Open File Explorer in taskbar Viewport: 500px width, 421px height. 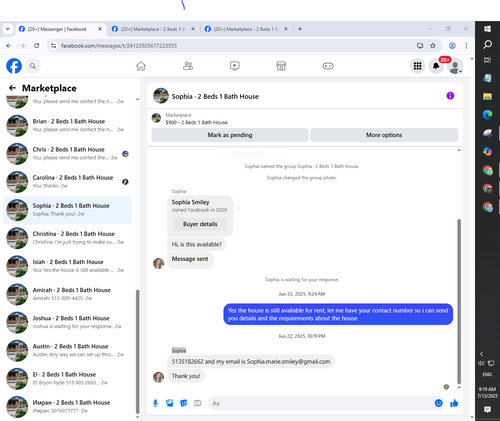pos(487,97)
